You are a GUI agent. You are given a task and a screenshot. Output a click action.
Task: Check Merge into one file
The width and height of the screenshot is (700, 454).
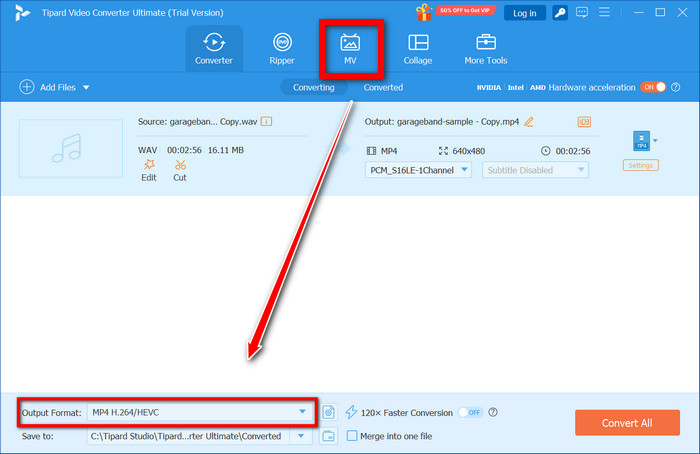(352, 436)
